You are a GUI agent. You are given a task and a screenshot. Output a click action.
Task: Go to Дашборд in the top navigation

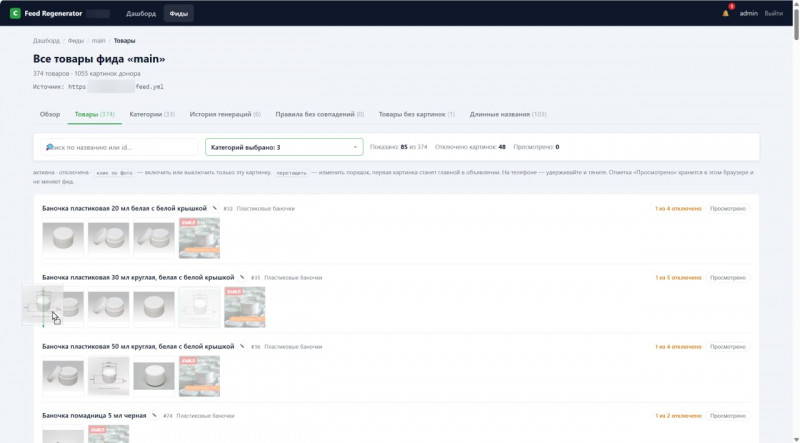pyautogui.click(x=141, y=13)
